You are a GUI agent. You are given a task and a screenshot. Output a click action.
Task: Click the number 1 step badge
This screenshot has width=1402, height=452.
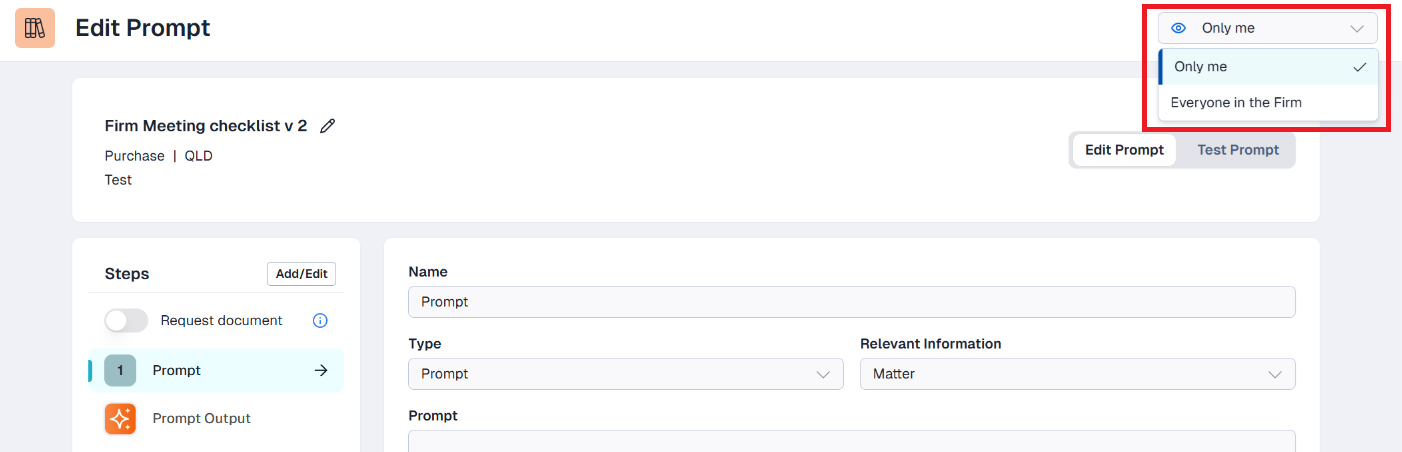point(120,370)
